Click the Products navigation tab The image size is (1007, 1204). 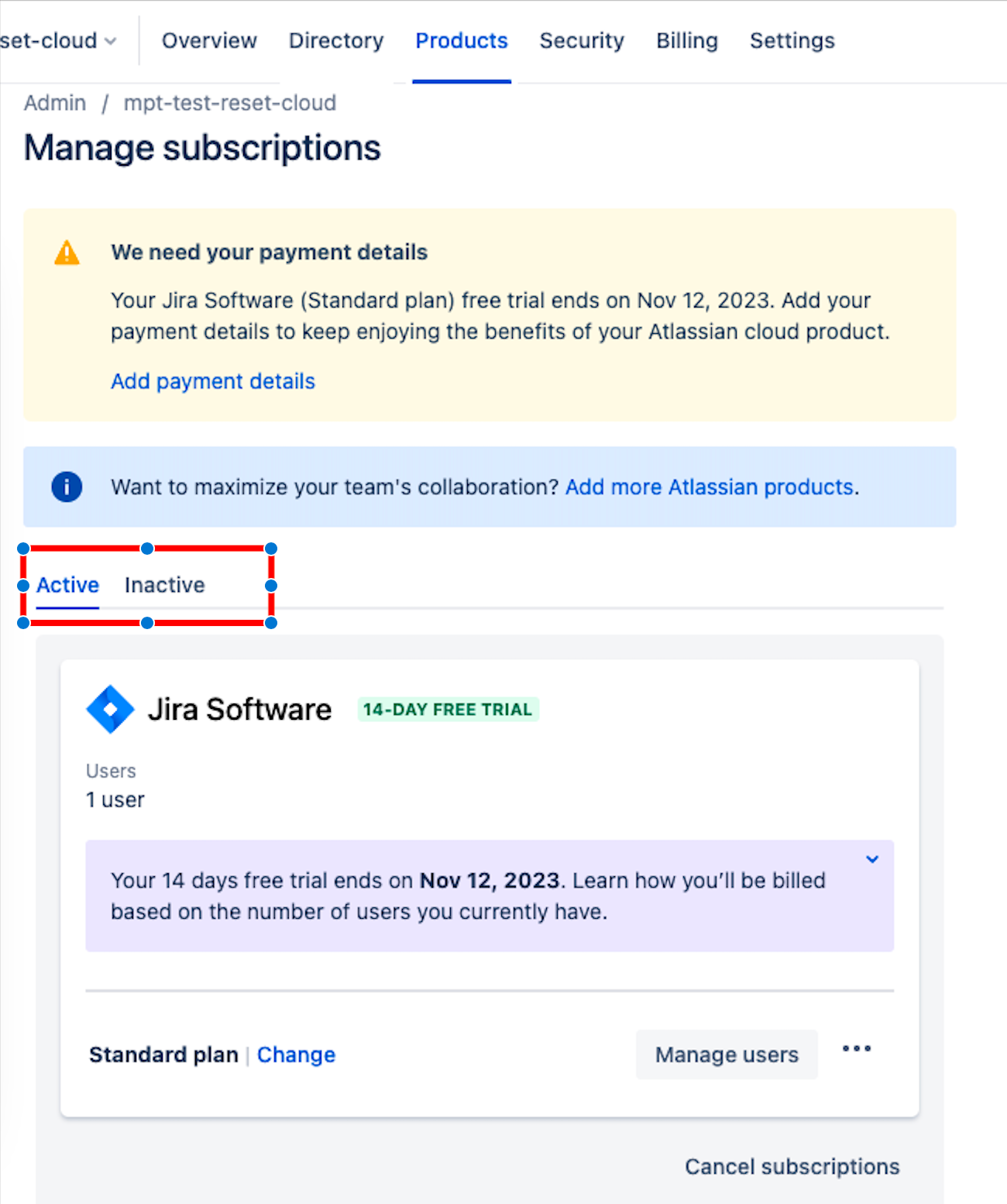[462, 40]
